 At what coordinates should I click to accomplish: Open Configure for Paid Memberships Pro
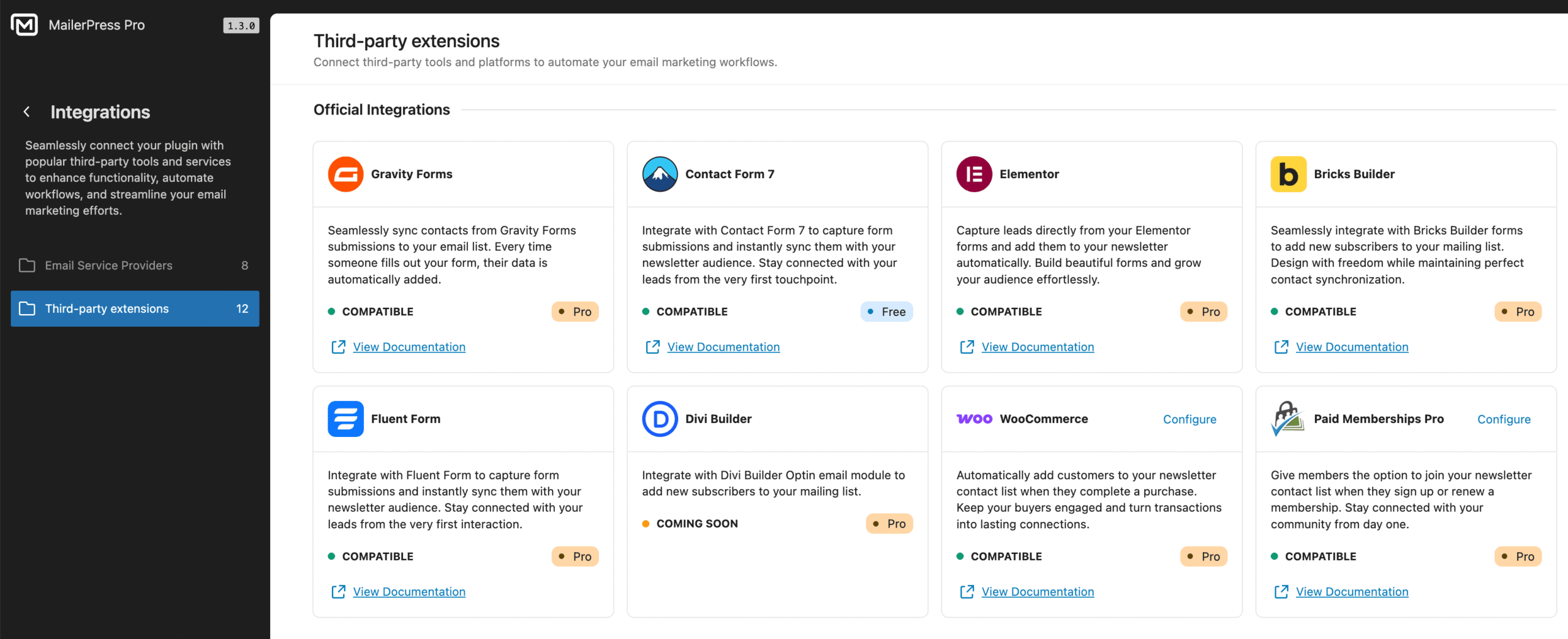click(1504, 419)
